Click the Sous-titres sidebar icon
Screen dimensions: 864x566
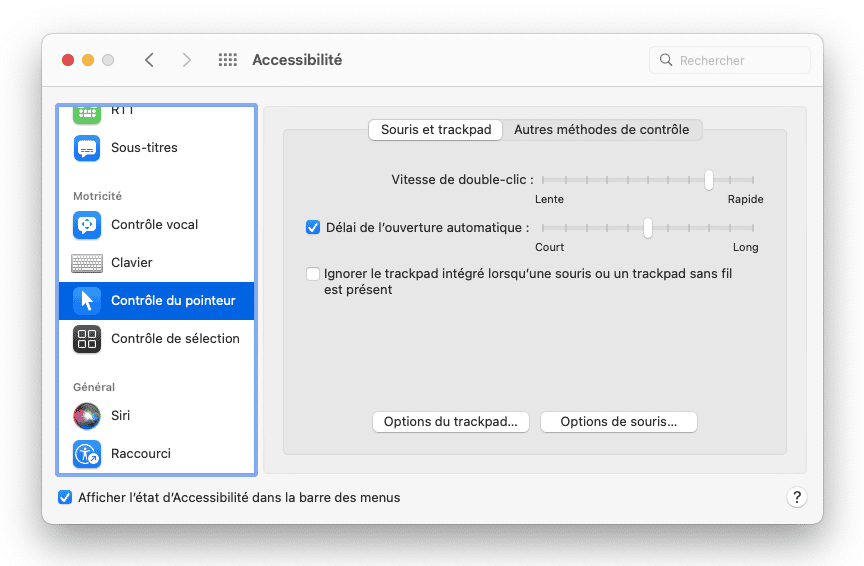click(x=87, y=148)
